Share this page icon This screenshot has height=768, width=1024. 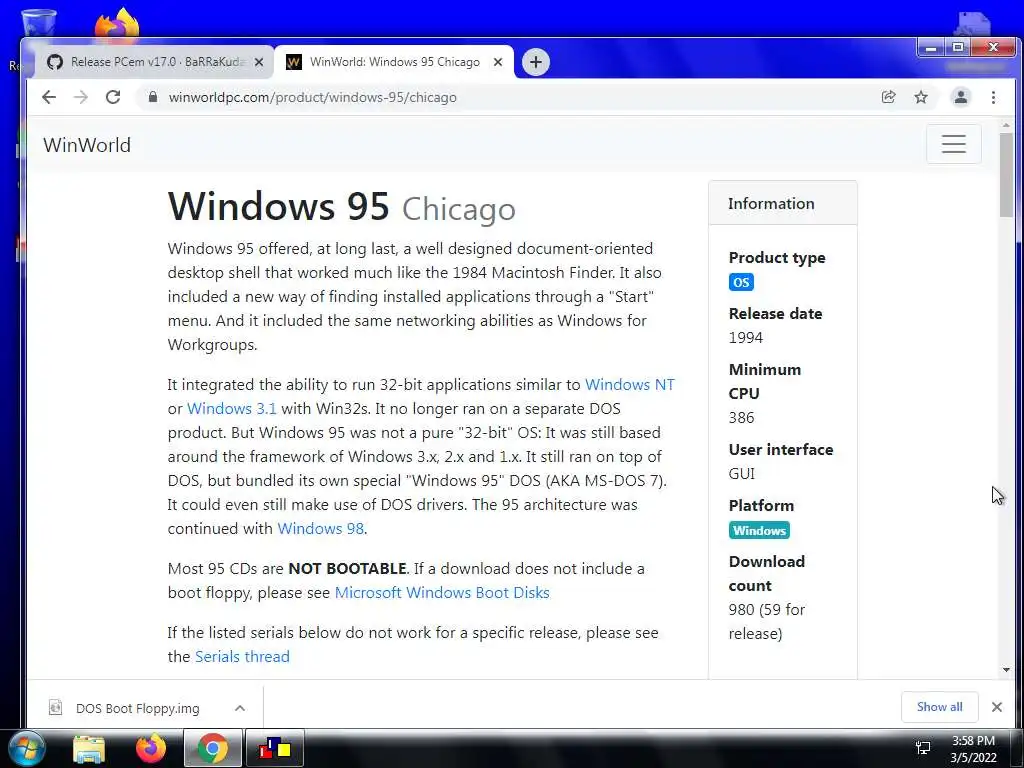point(888,97)
